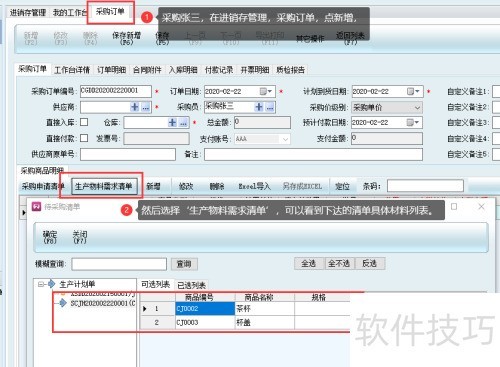Focus the 备注 remarks input field
This screenshot has height=367, width=500.
tap(313, 154)
